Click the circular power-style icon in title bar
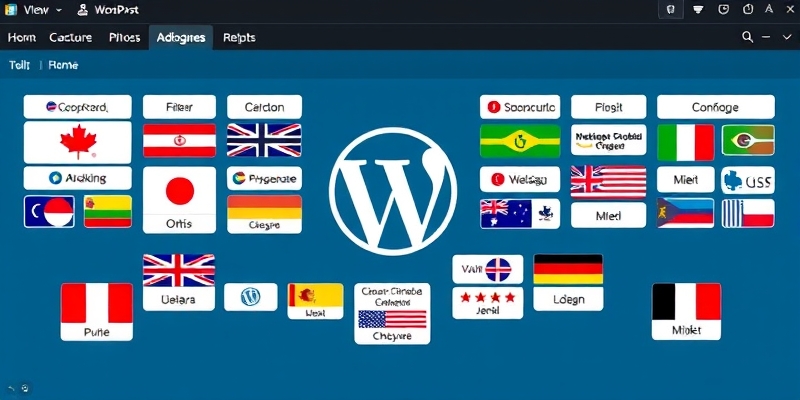The image size is (800, 400). 748,9
